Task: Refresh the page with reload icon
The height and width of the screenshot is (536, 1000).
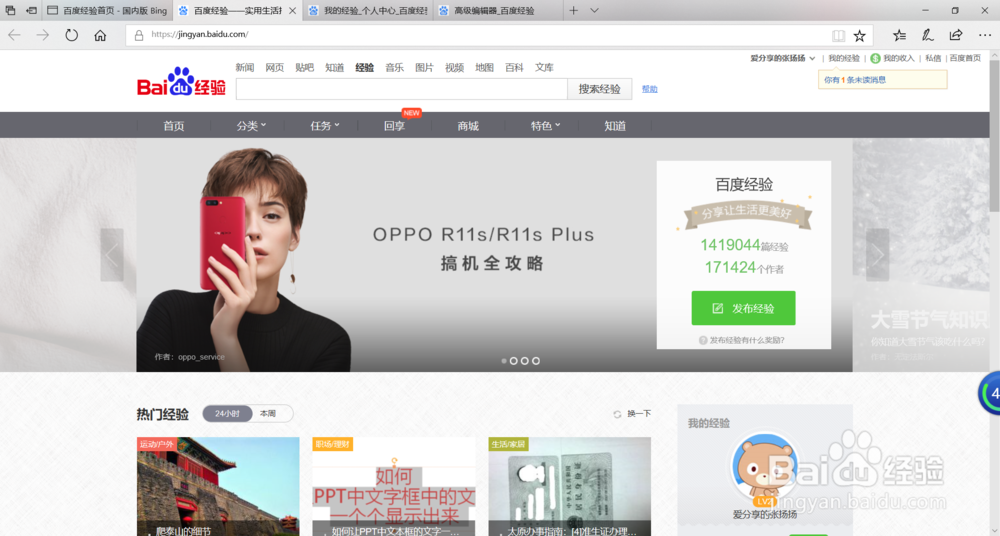Action: tap(71, 35)
